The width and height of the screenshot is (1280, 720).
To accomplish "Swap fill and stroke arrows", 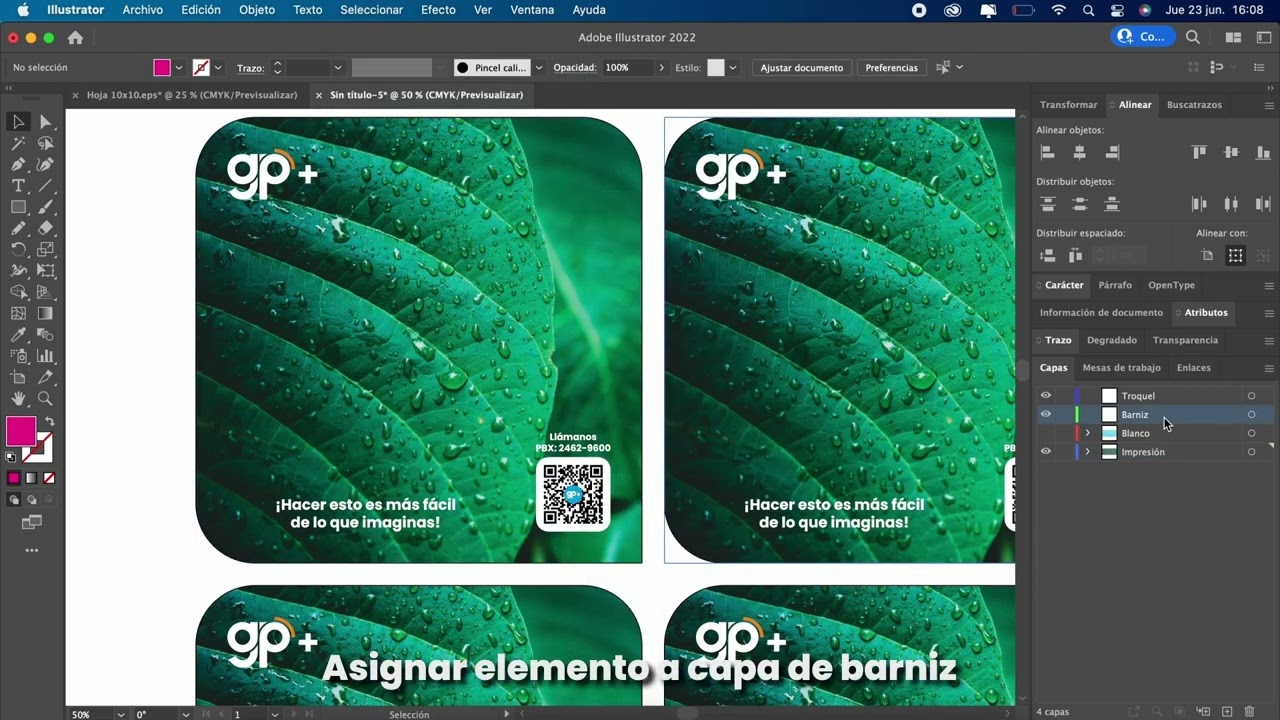I will tap(49, 422).
